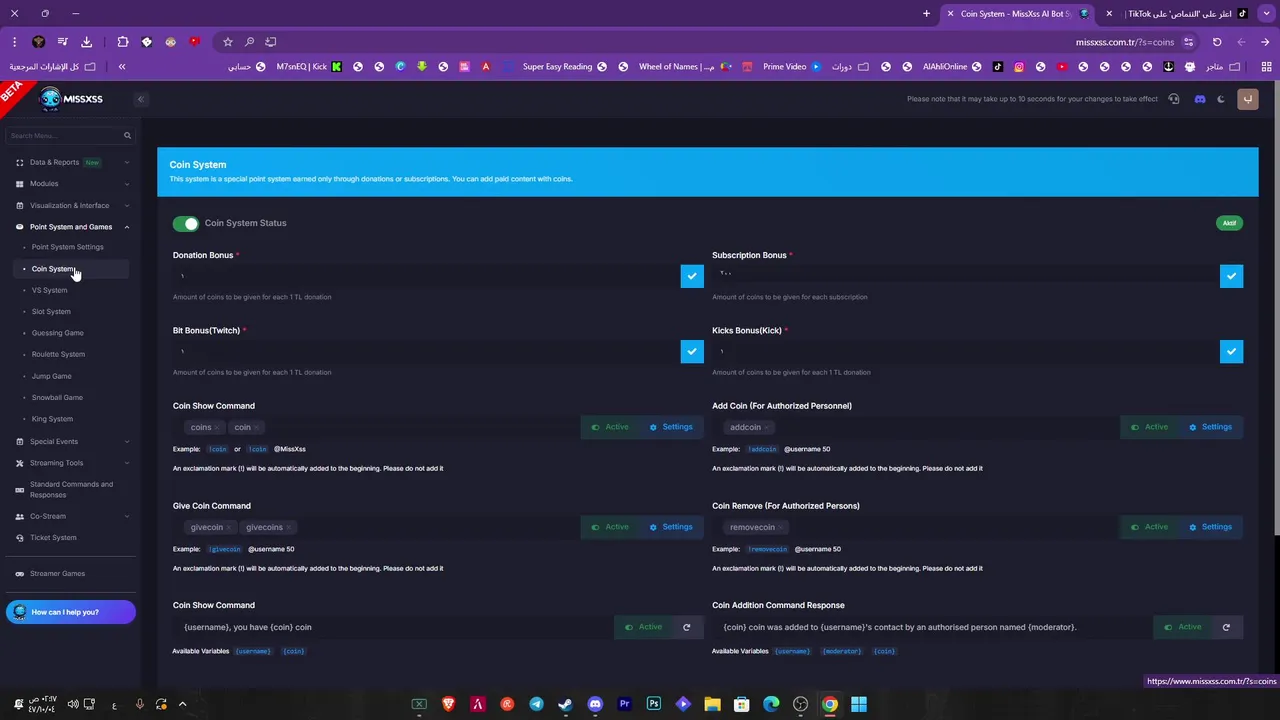The image size is (1280, 720).
Task: Open the browser downloads icon
Action: pyautogui.click(x=86, y=42)
